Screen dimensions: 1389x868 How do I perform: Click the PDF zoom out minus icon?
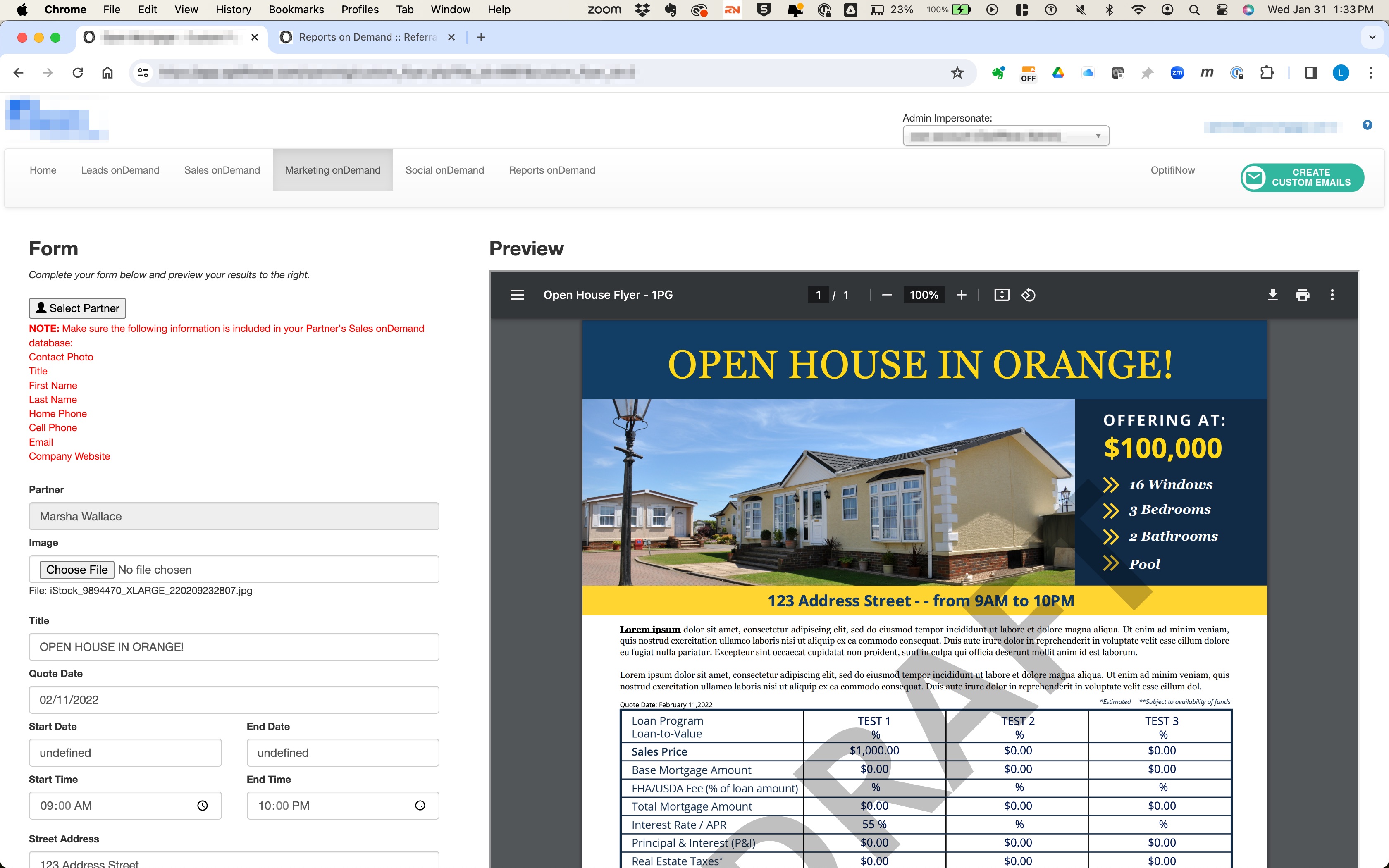(x=887, y=294)
